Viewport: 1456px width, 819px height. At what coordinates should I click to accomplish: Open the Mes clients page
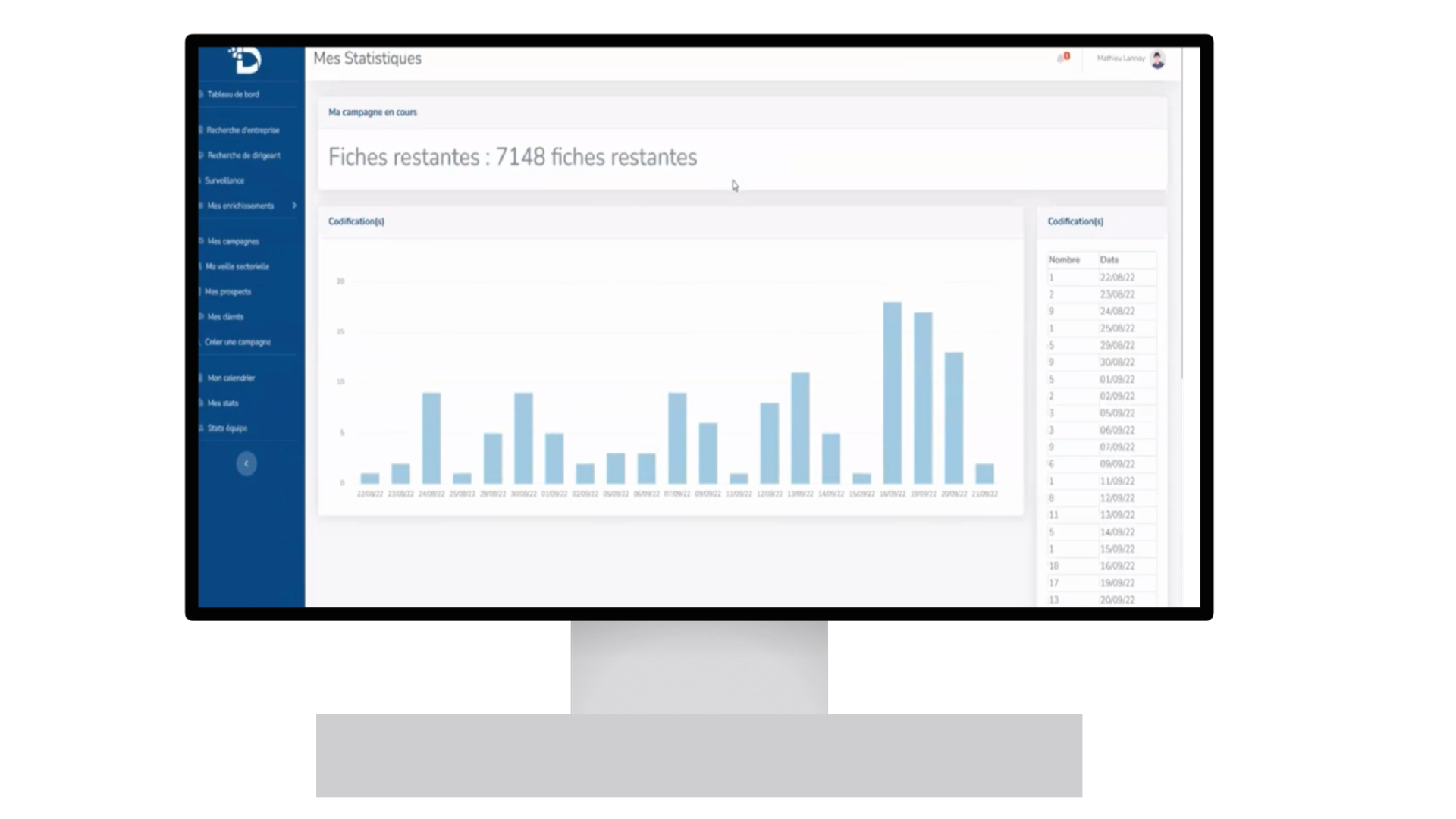click(225, 316)
